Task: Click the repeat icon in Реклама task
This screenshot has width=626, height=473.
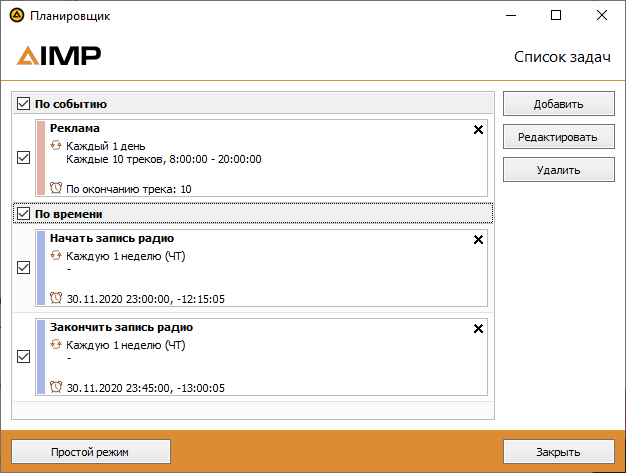Action: point(56,145)
